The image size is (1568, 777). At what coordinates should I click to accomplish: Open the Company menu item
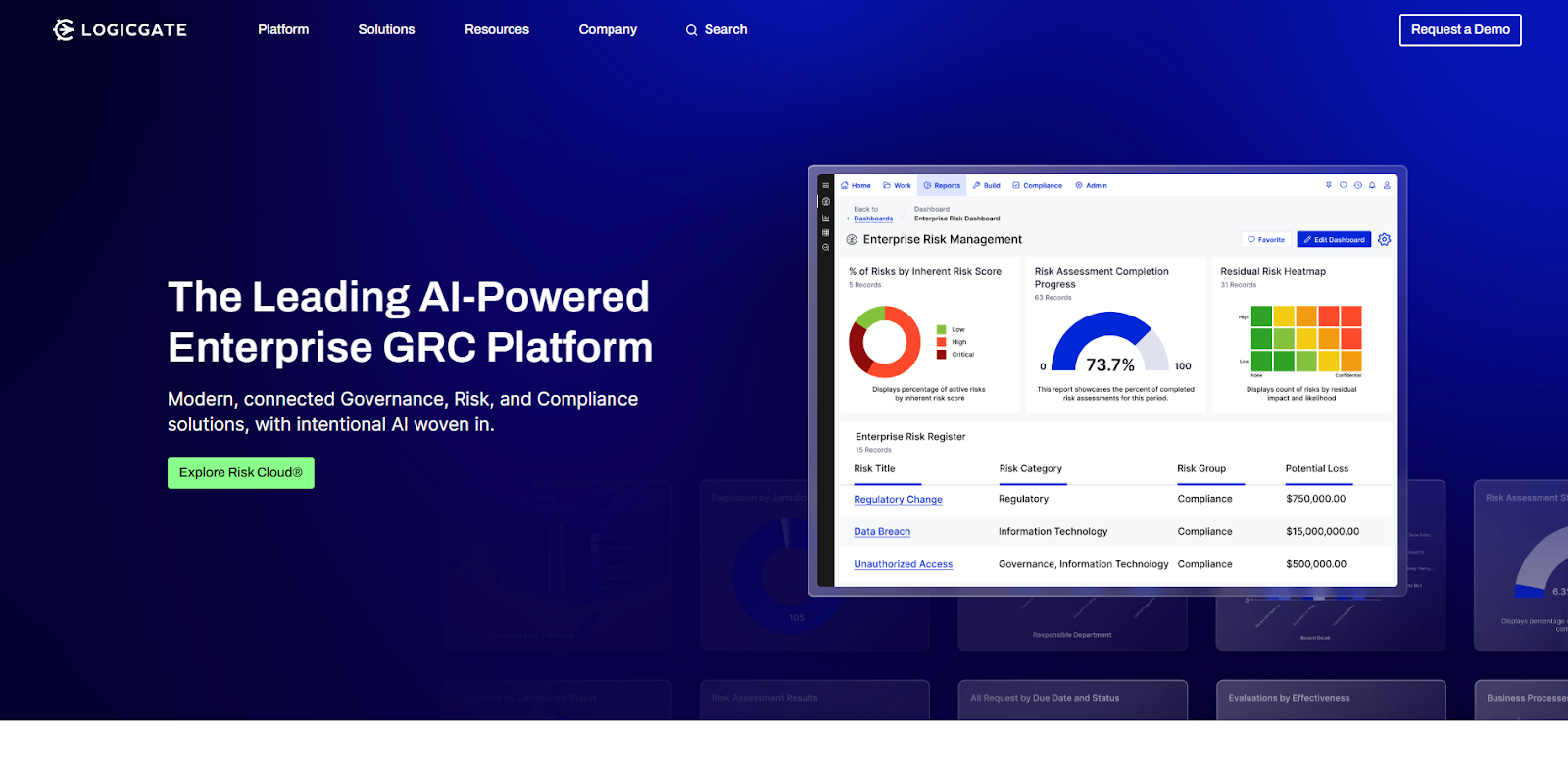pyautogui.click(x=608, y=30)
